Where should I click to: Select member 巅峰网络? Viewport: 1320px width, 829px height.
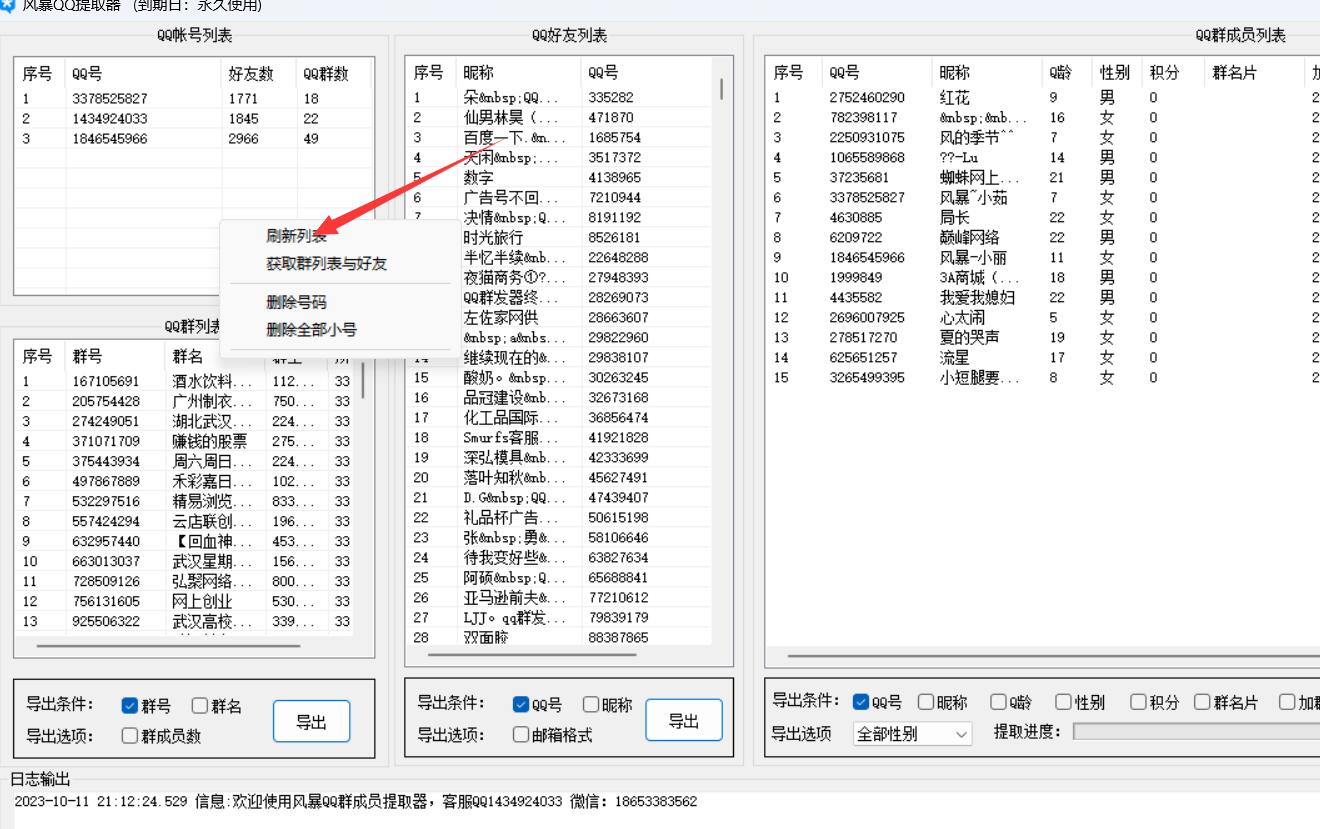(1044, 238)
